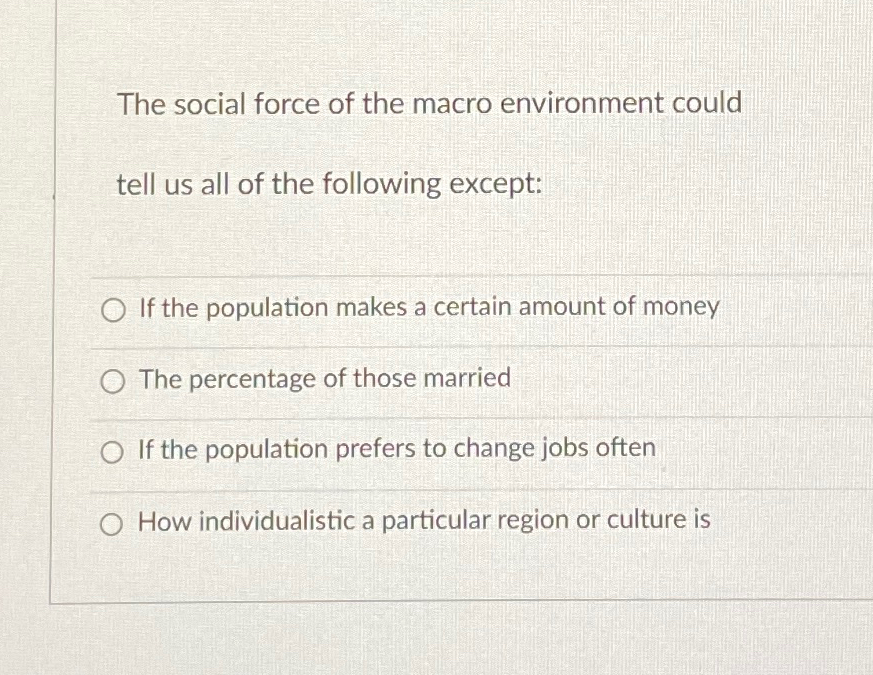Click the question title text
This screenshot has height=675, width=873.
click(429, 103)
